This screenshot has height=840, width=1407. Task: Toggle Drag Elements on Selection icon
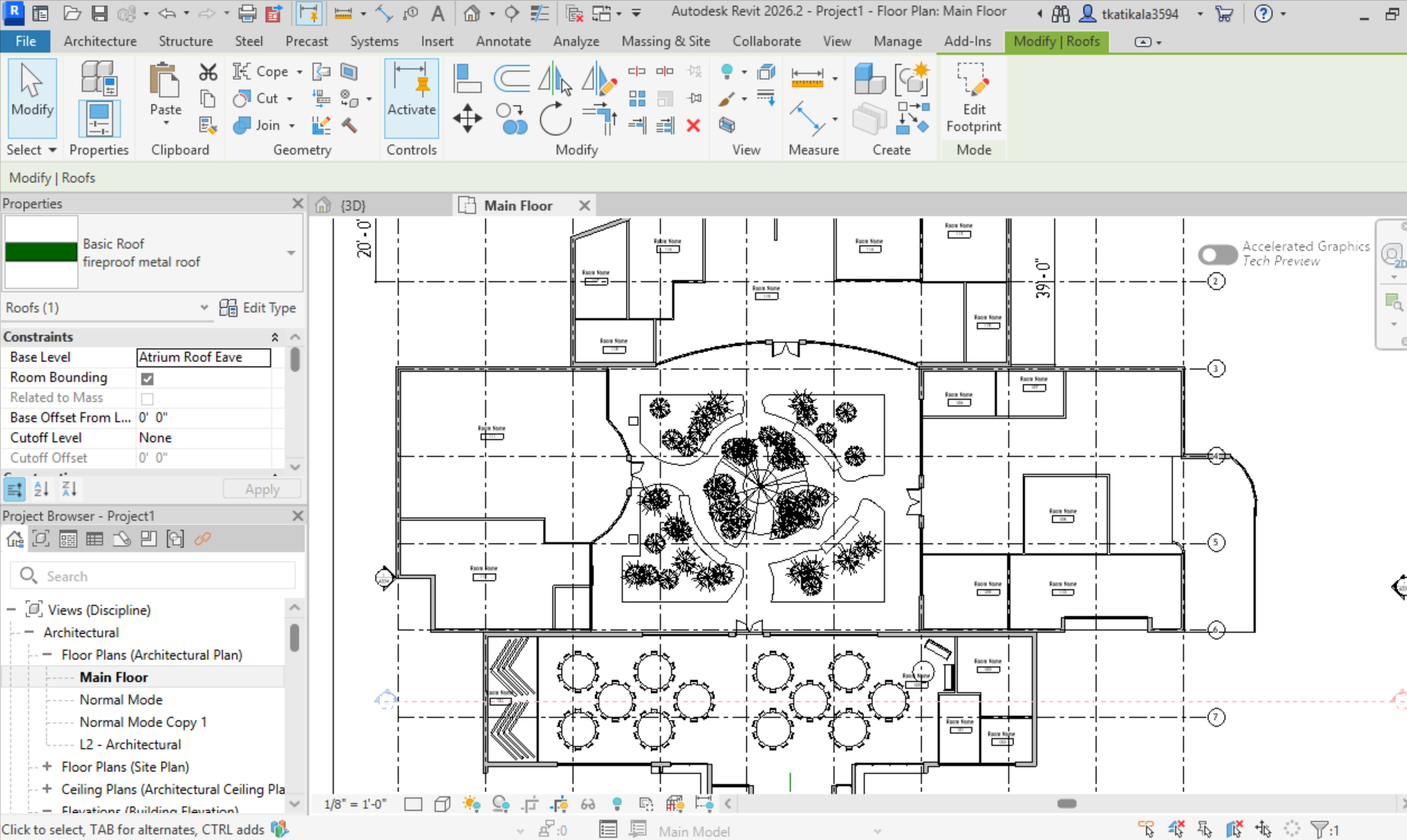[x=1263, y=830]
